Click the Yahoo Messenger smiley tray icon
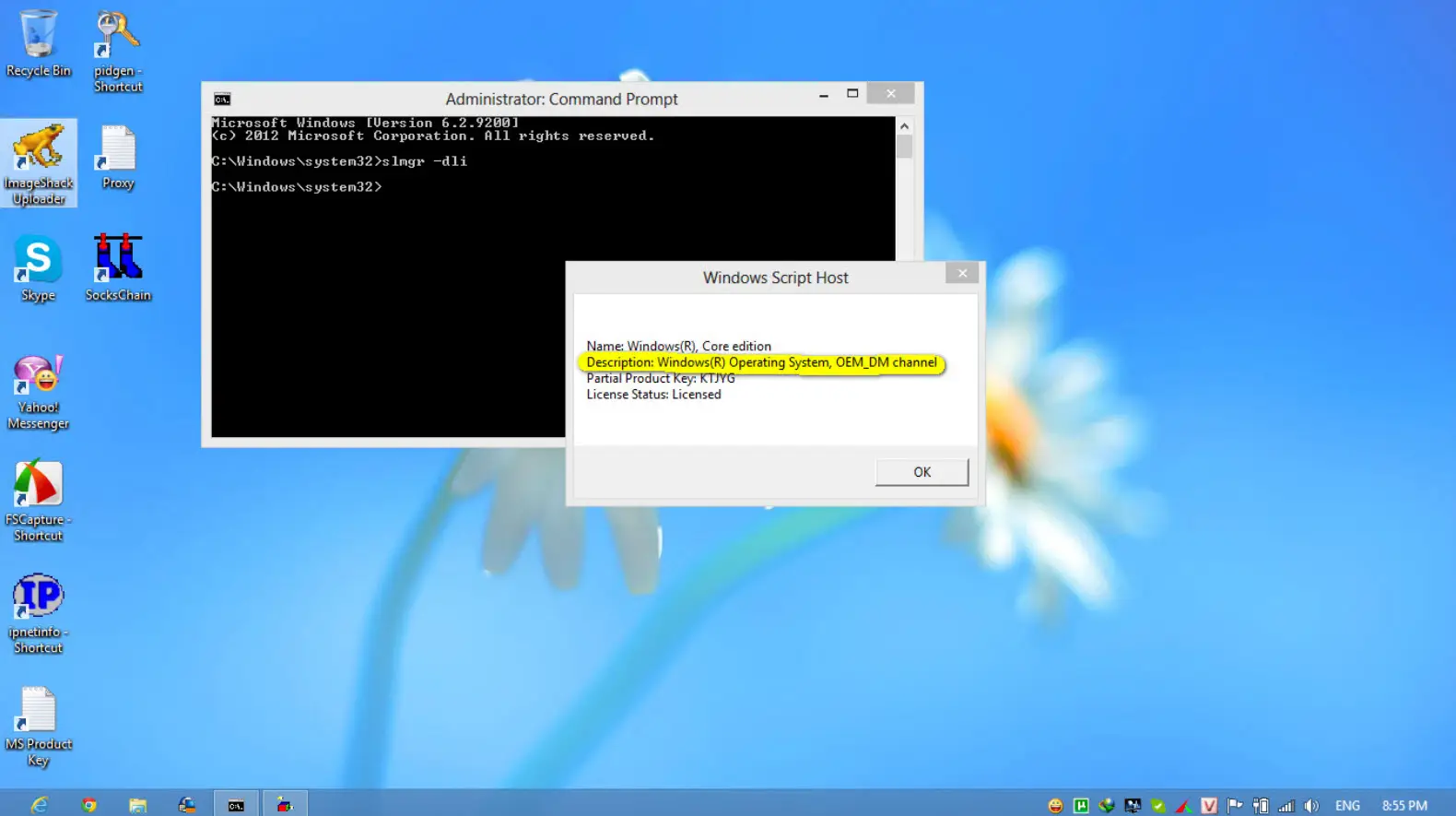1456x816 pixels. (x=1056, y=806)
